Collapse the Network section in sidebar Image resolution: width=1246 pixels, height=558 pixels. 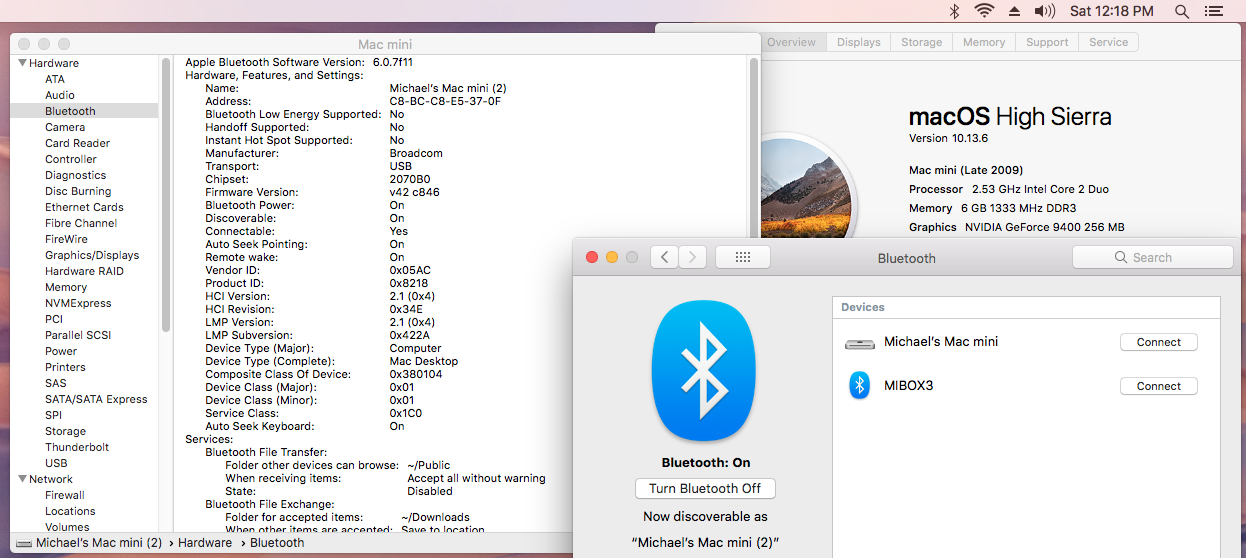[x=22, y=479]
